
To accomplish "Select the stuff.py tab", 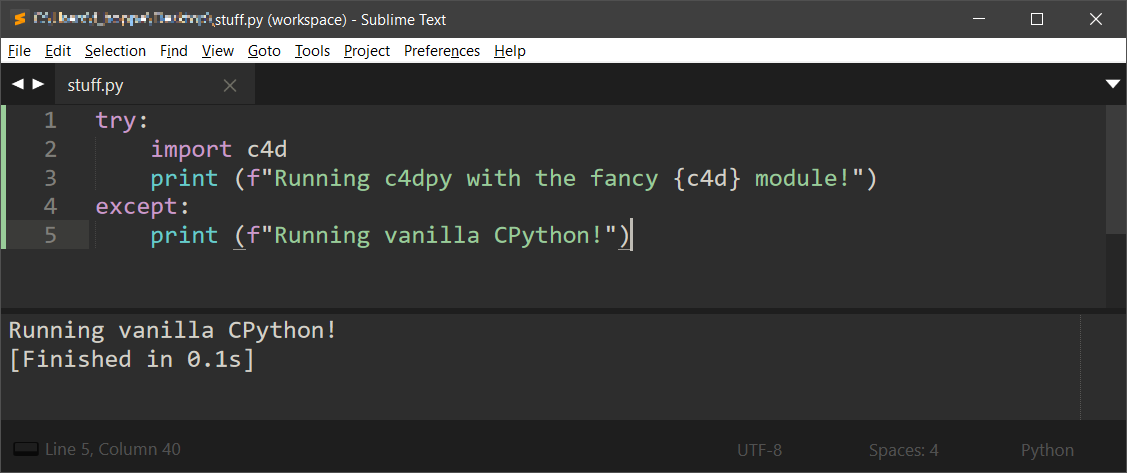I will [x=95, y=86].
